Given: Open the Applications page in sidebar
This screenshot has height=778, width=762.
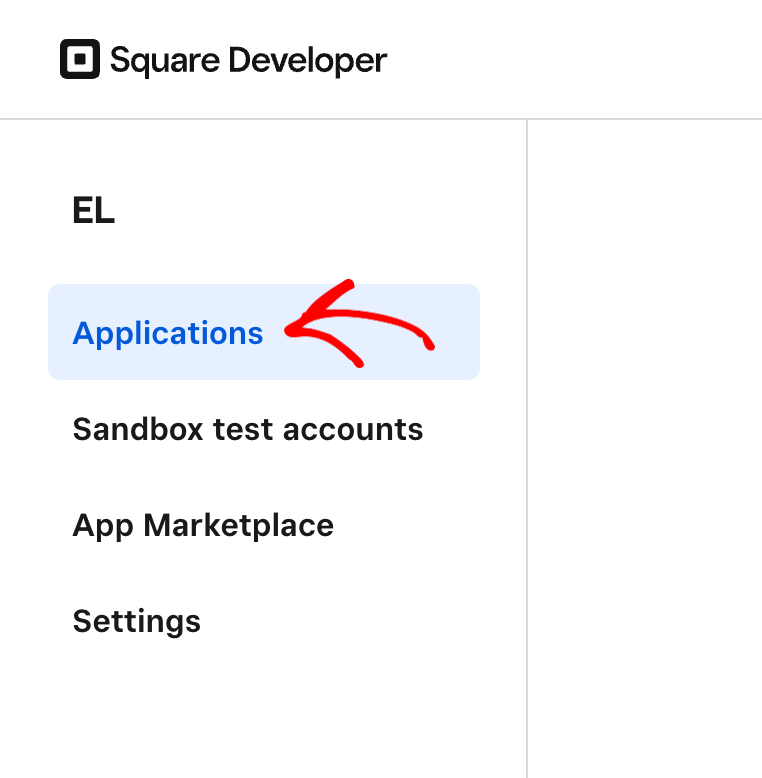Looking at the screenshot, I should click(x=167, y=333).
